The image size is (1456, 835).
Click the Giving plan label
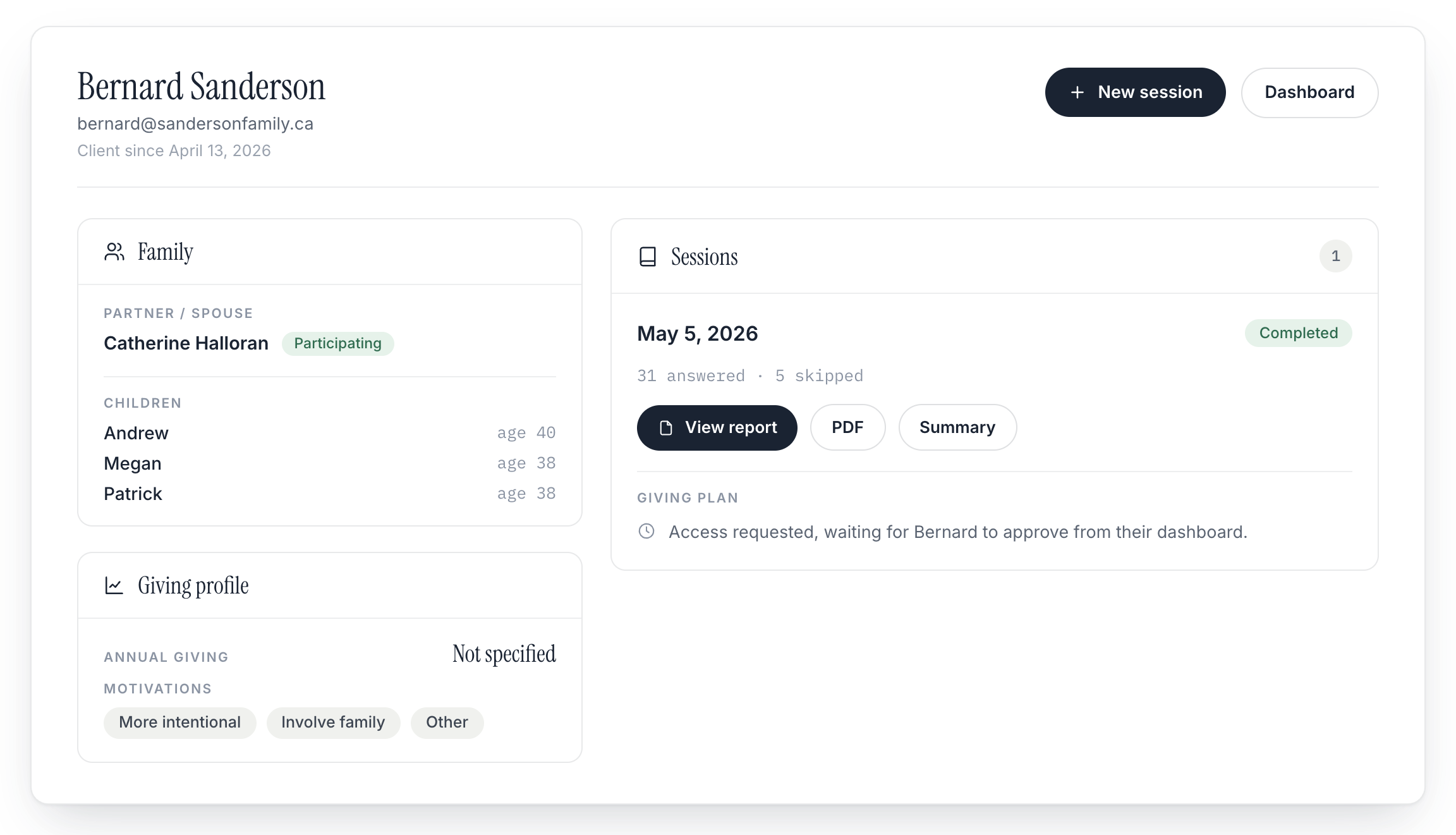click(x=688, y=498)
